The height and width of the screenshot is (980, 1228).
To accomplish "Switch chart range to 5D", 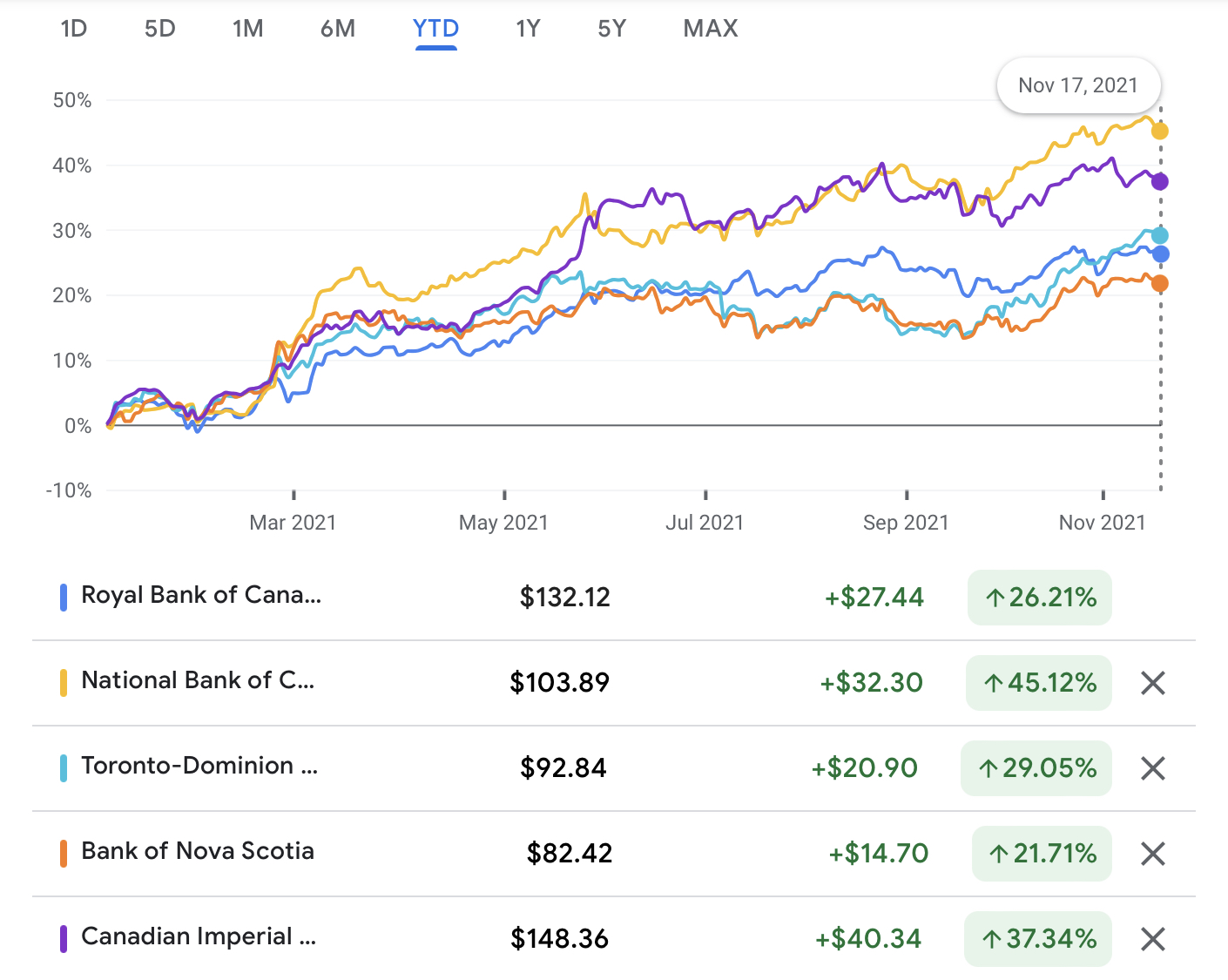I will pyautogui.click(x=159, y=29).
